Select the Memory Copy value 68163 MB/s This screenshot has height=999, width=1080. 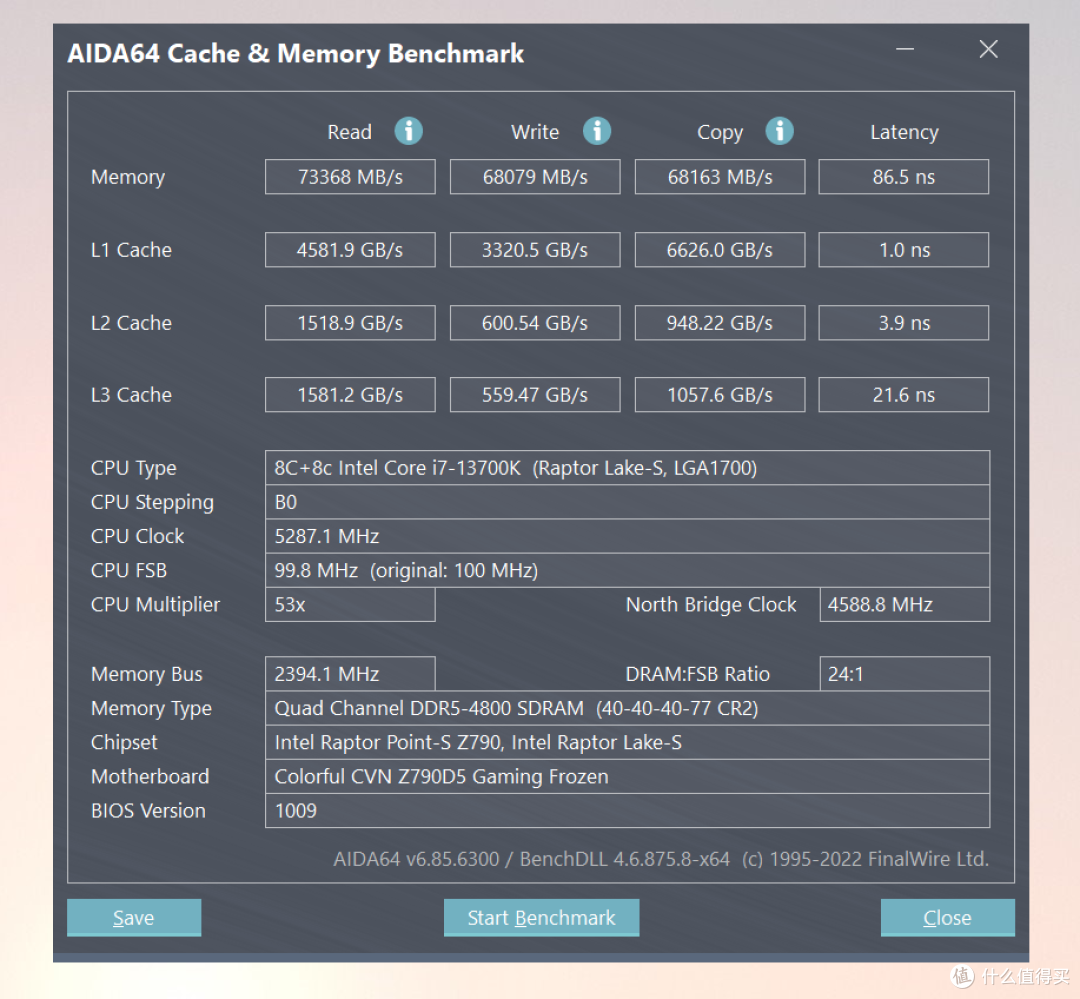(720, 177)
